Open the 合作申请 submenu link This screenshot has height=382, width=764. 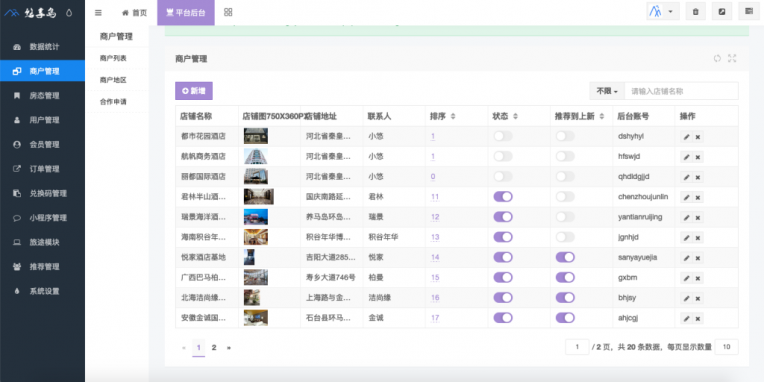(113, 102)
